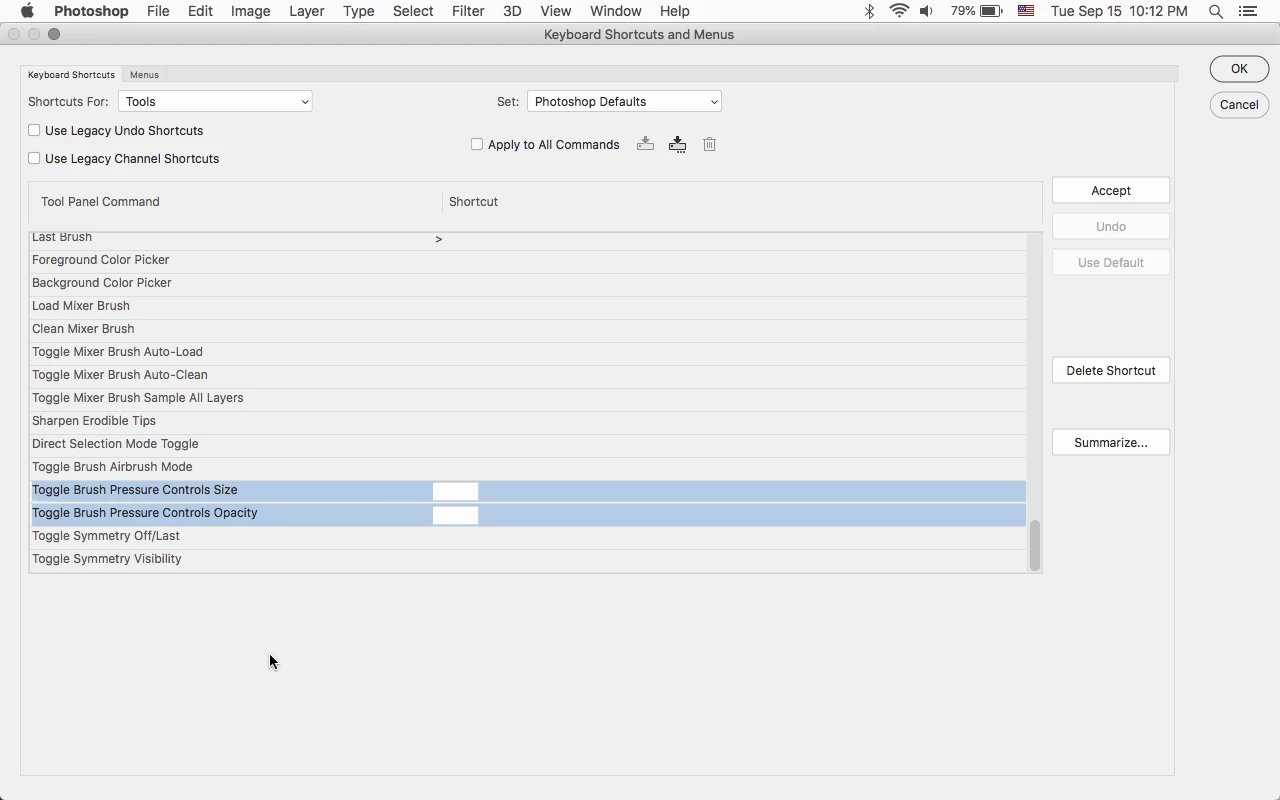Open the Help menu
This screenshot has height=800, width=1280.
[674, 11]
